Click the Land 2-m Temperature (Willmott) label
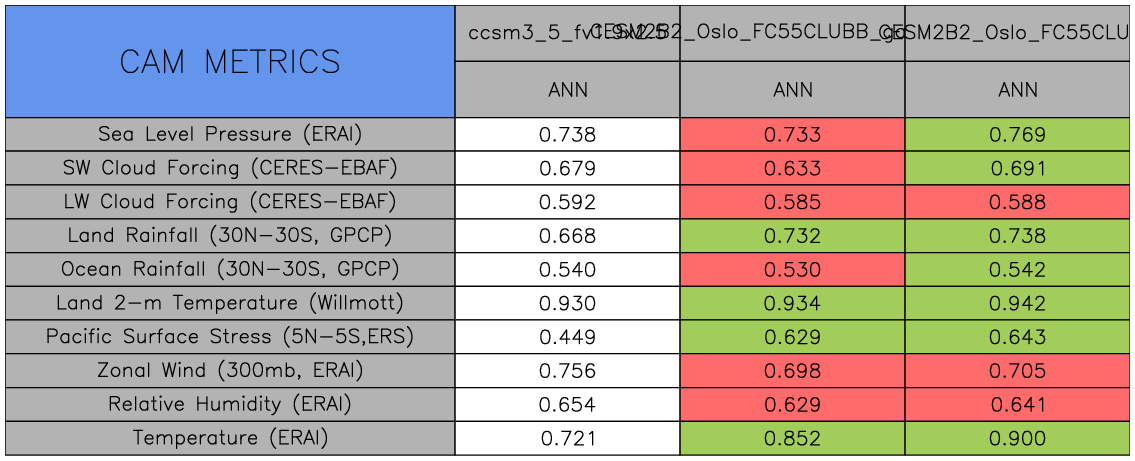 click(230, 303)
